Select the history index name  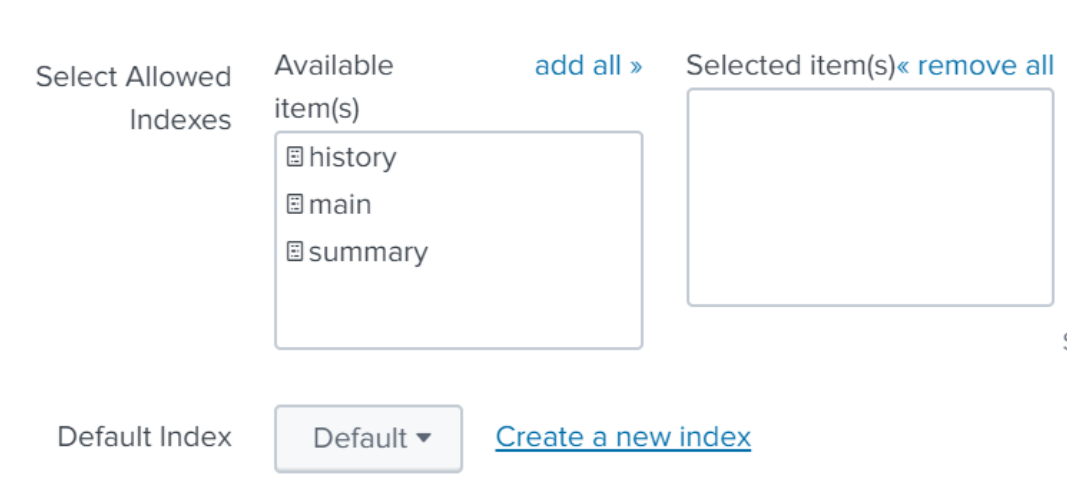352,157
